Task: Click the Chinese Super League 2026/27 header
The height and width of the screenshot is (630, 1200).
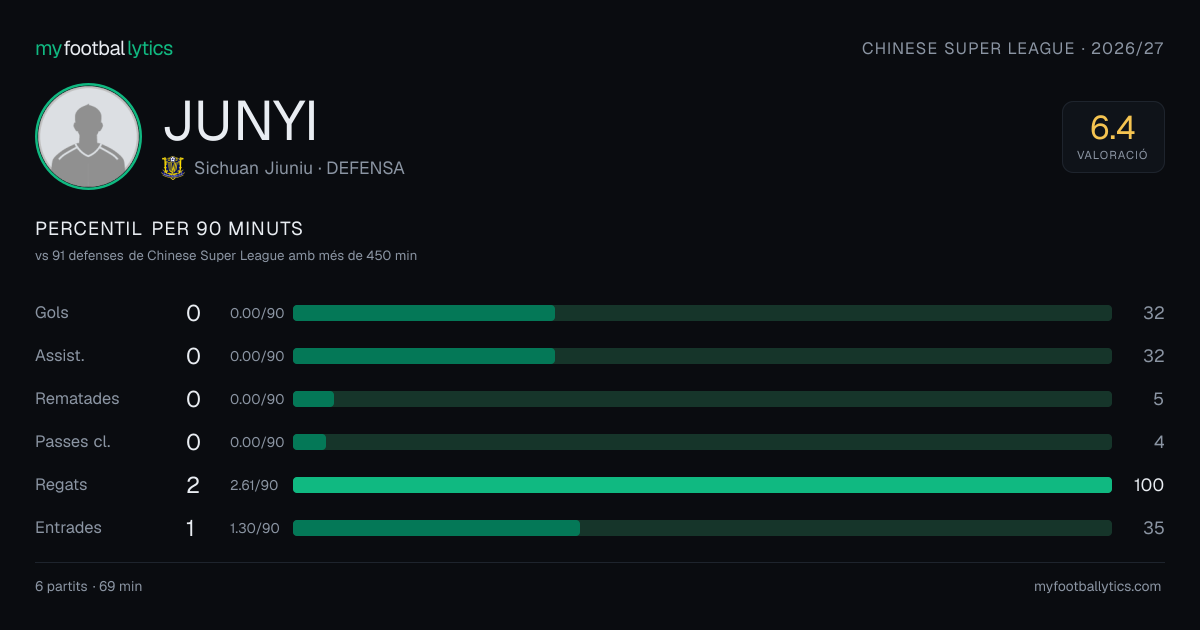Action: click(x=1013, y=48)
